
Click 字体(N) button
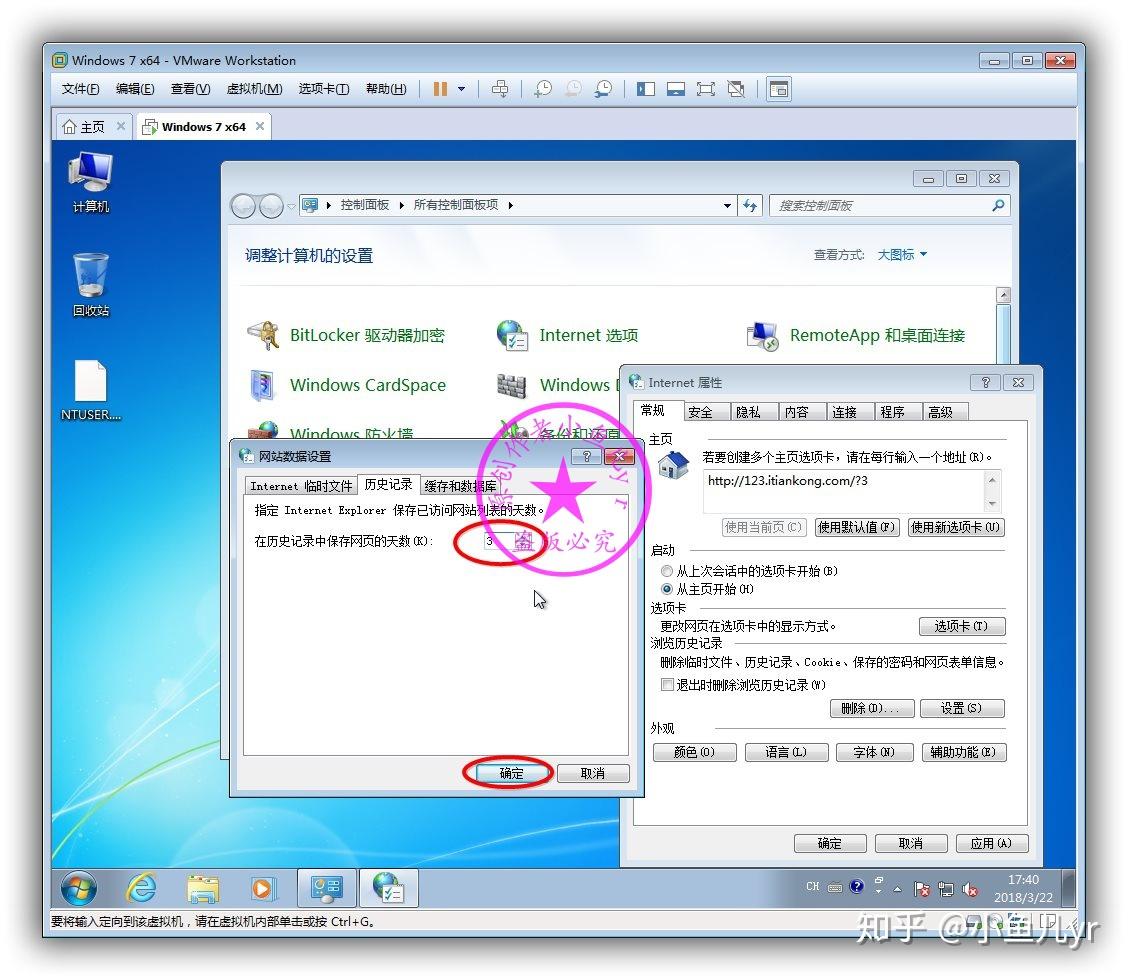click(x=873, y=753)
